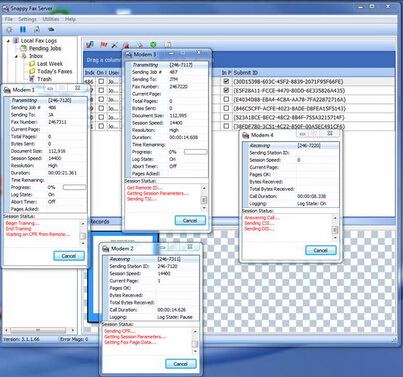Viewport: 403px width, 377px height.
Task: Toggle On checkbox in second job row
Action: (101, 90)
